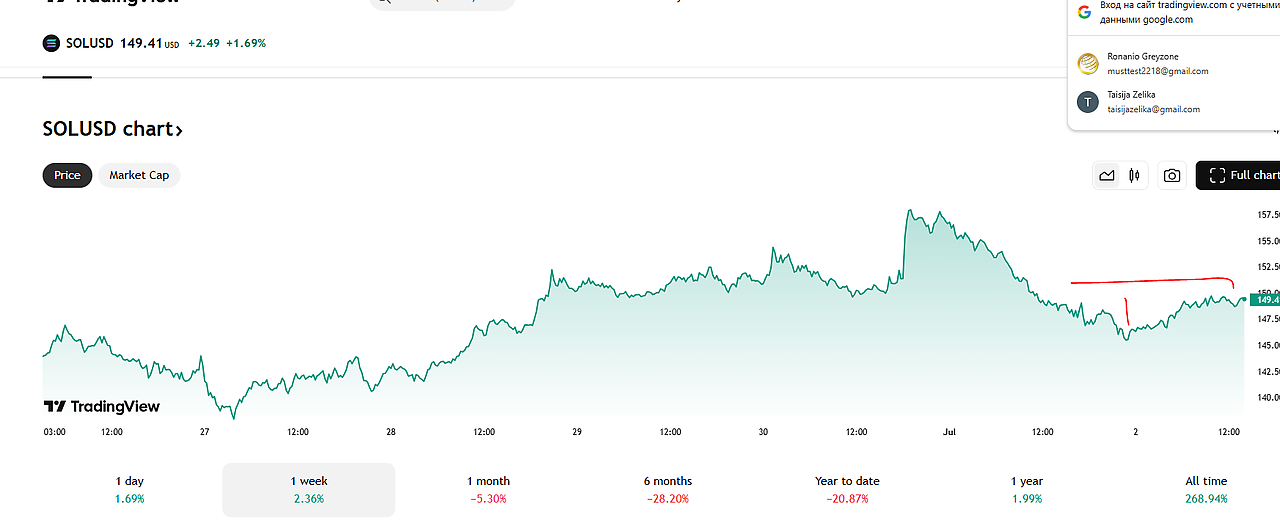Open SOLUSD chart heading link
1280x520 pixels.
tap(113, 129)
